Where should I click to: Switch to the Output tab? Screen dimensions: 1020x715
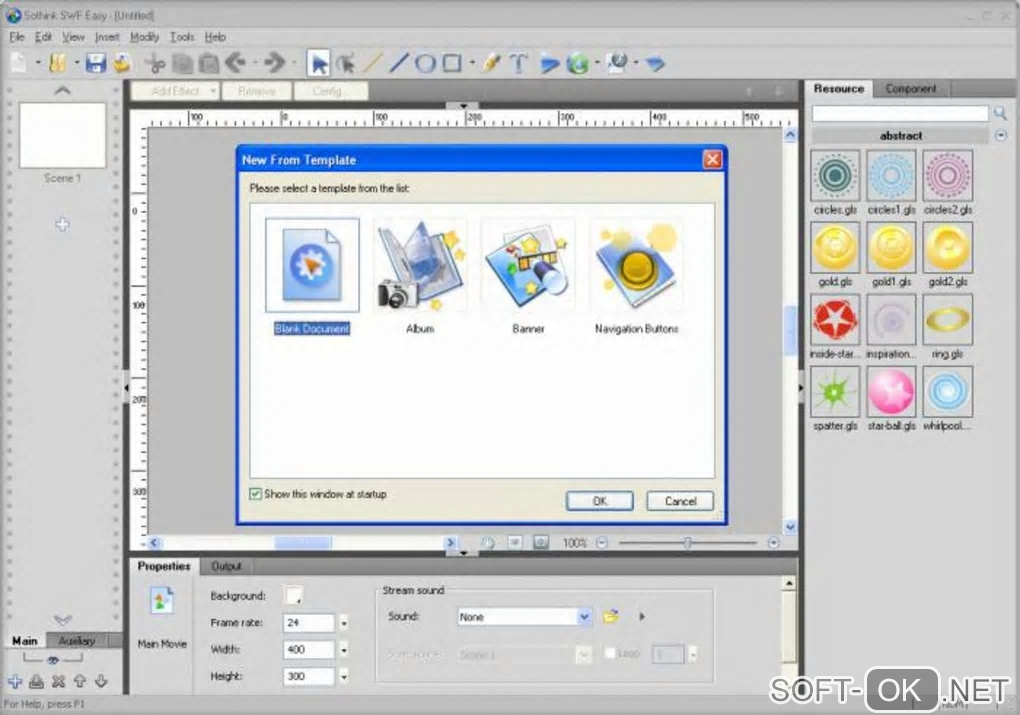[x=226, y=566]
